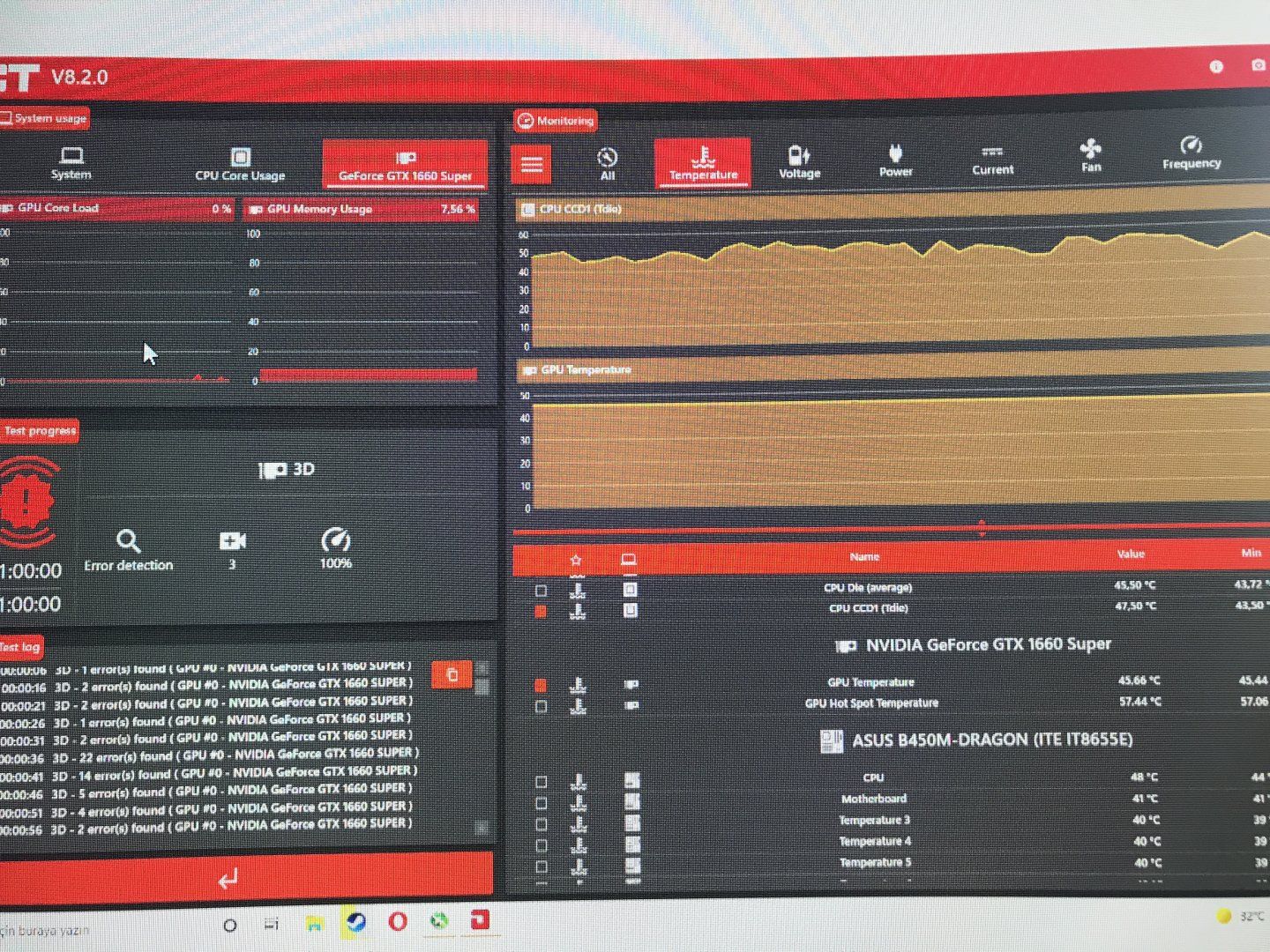Viewport: 1270px width, 952px height.
Task: Click the thermometer icon in Temperature 3 row
Action: (578, 823)
